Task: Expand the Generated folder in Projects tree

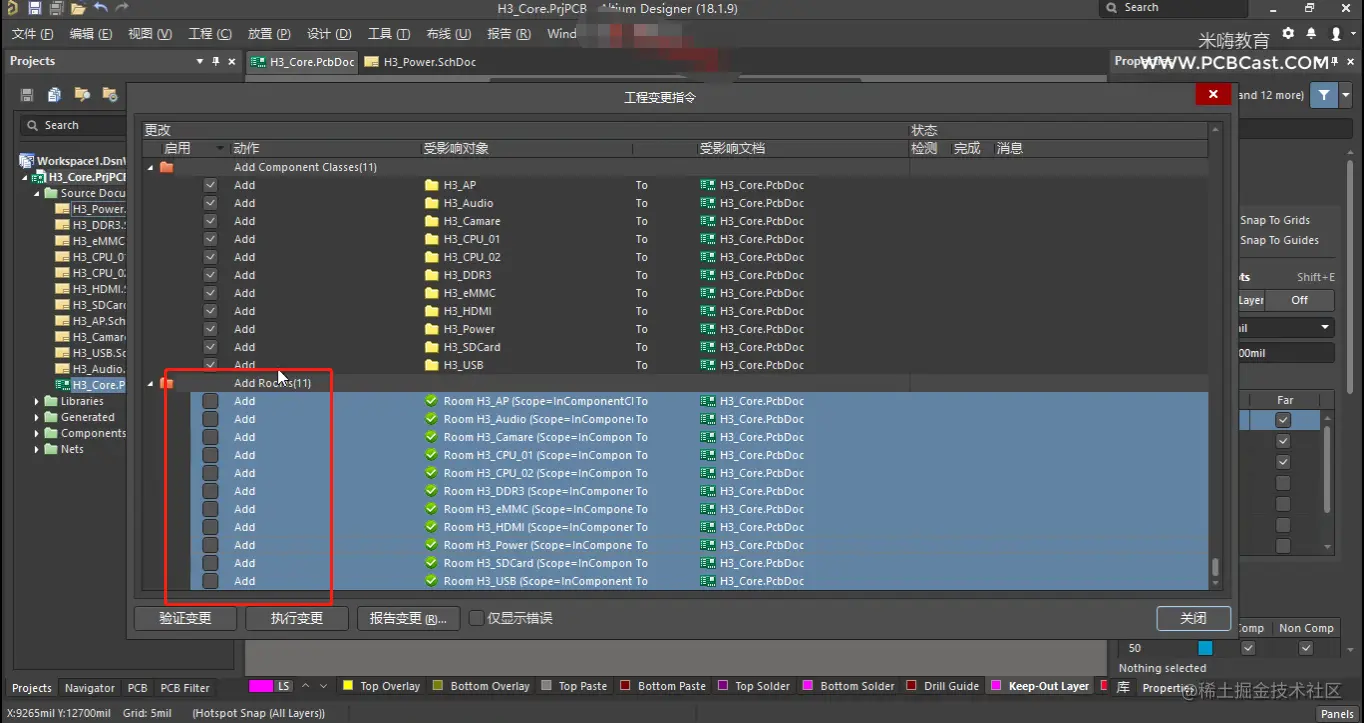Action: click(x=37, y=417)
